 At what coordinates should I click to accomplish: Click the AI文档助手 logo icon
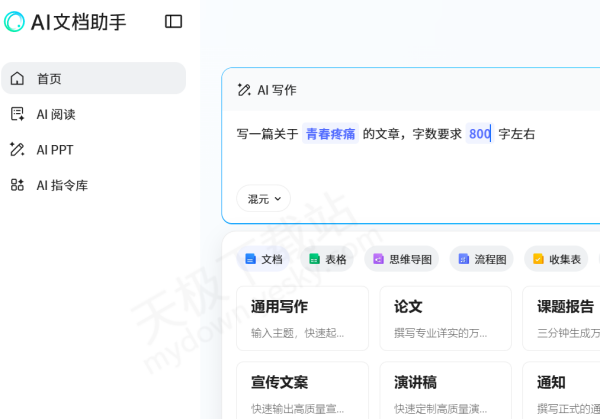click(x=14, y=22)
